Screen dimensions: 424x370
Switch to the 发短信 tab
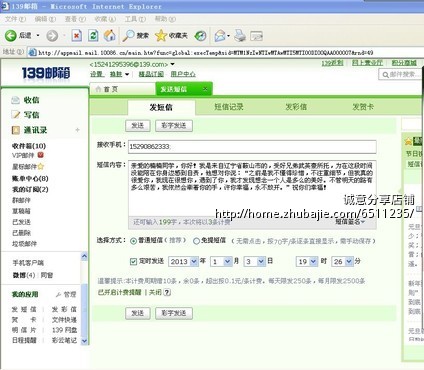click(161, 107)
